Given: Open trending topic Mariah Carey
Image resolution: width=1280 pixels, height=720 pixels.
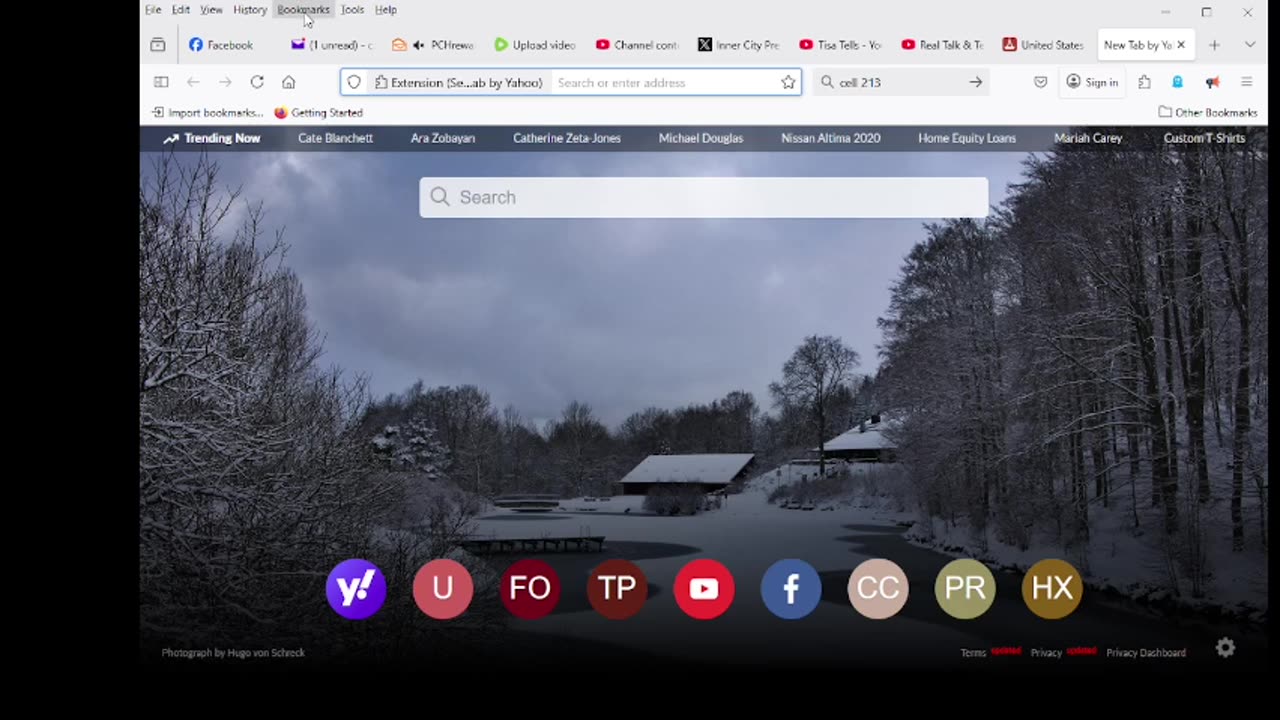Looking at the screenshot, I should pyautogui.click(x=1088, y=138).
